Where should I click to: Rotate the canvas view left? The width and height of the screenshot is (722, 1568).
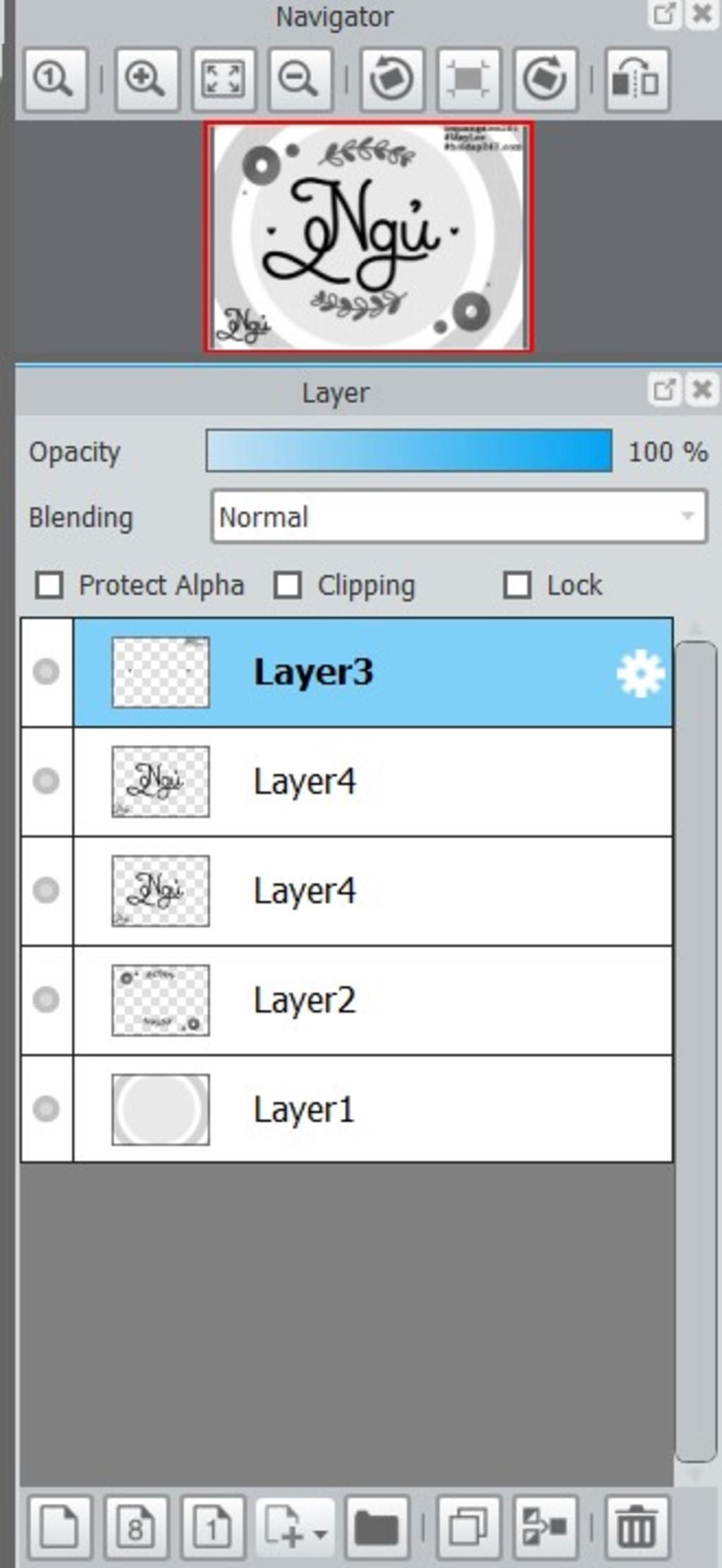click(391, 79)
